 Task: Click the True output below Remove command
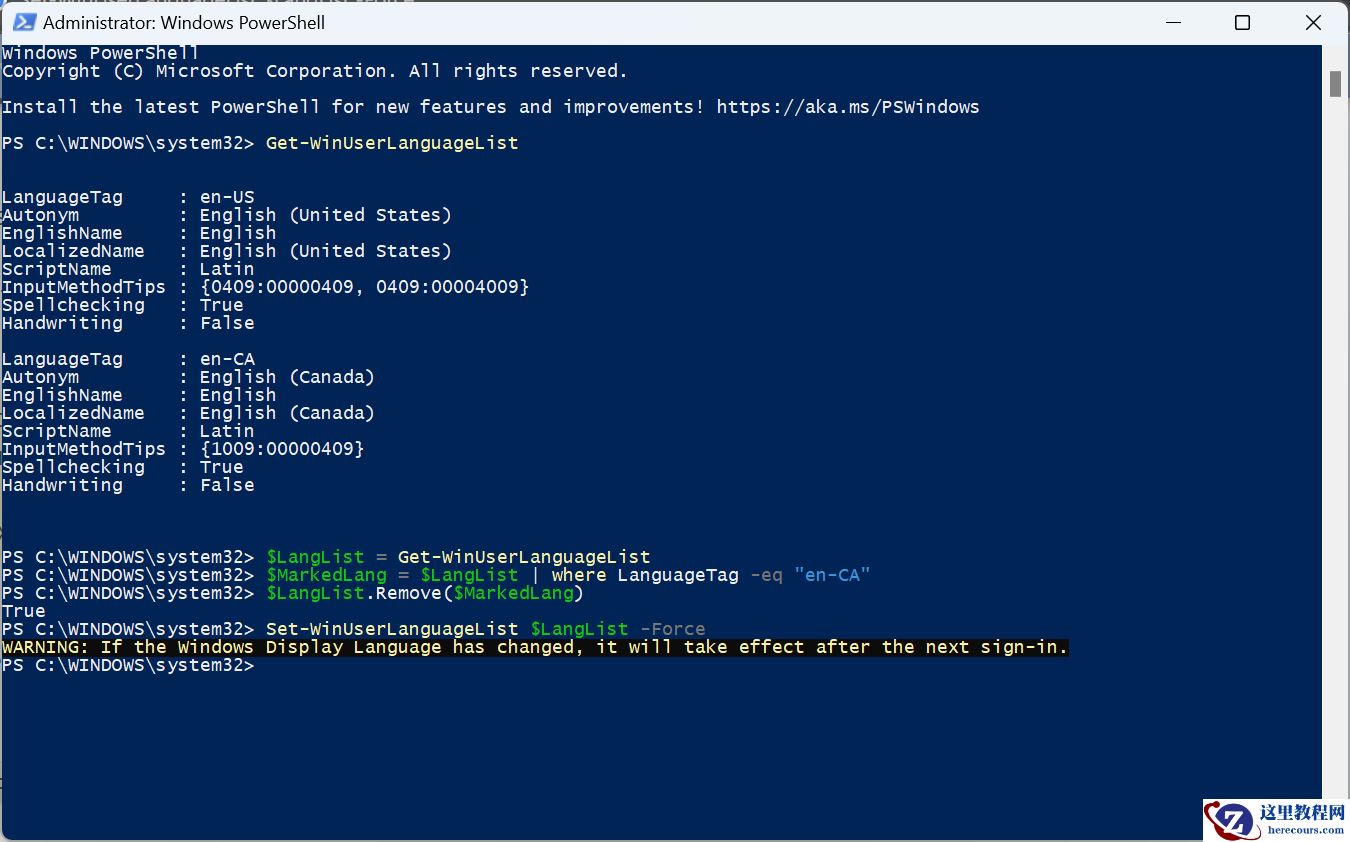click(x=24, y=611)
